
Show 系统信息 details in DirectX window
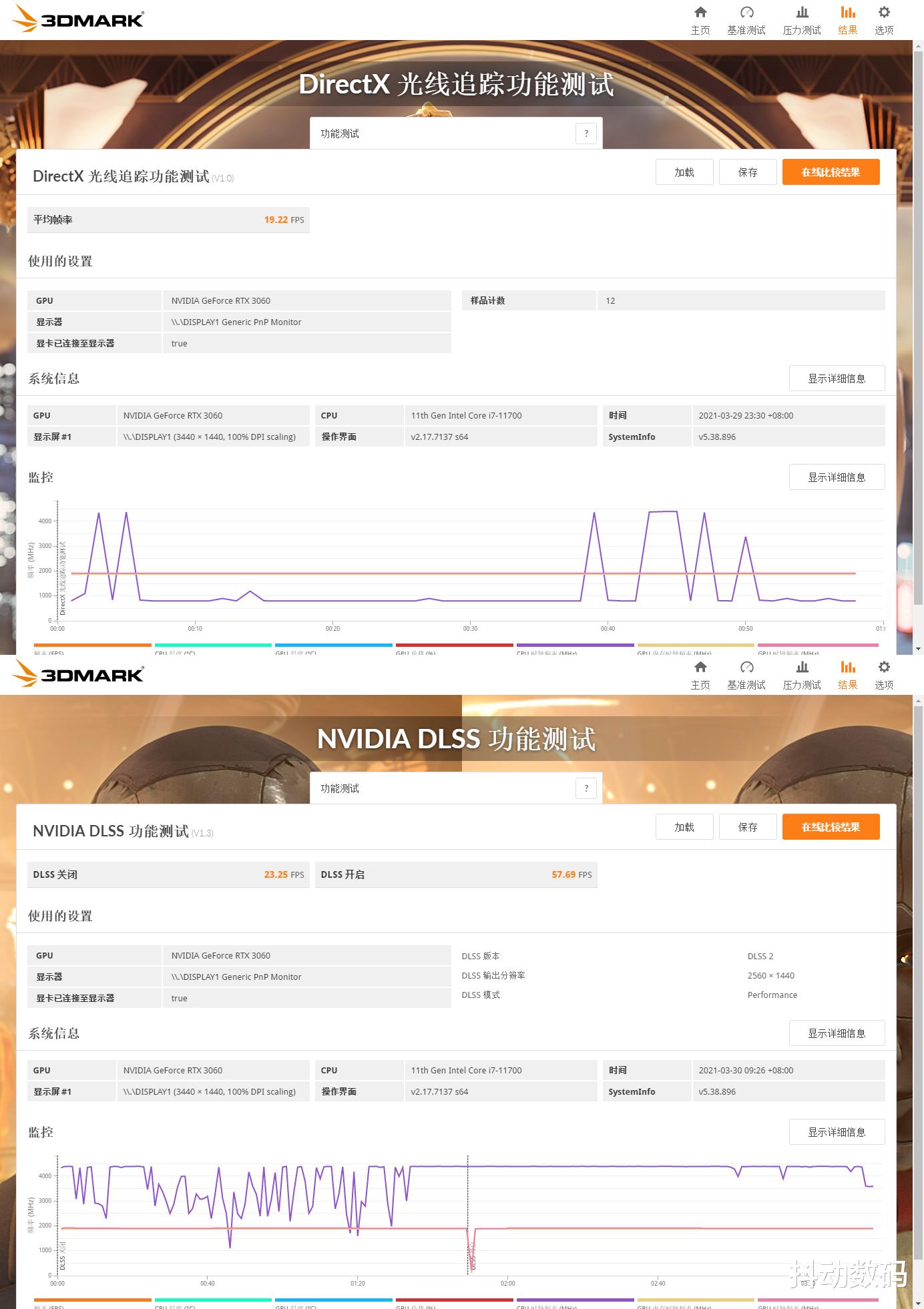click(x=837, y=378)
